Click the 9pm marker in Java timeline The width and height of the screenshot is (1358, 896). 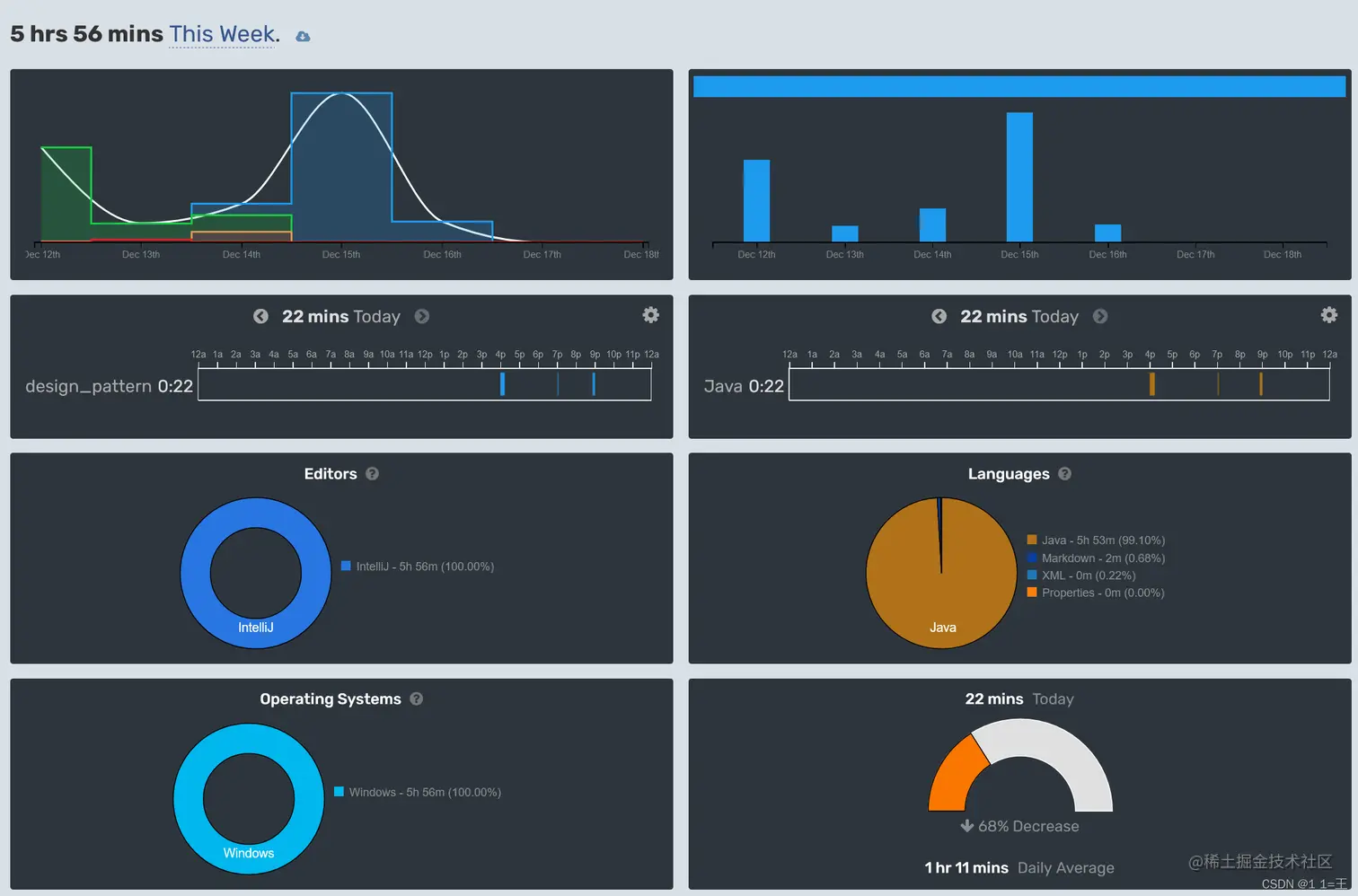tap(1261, 384)
